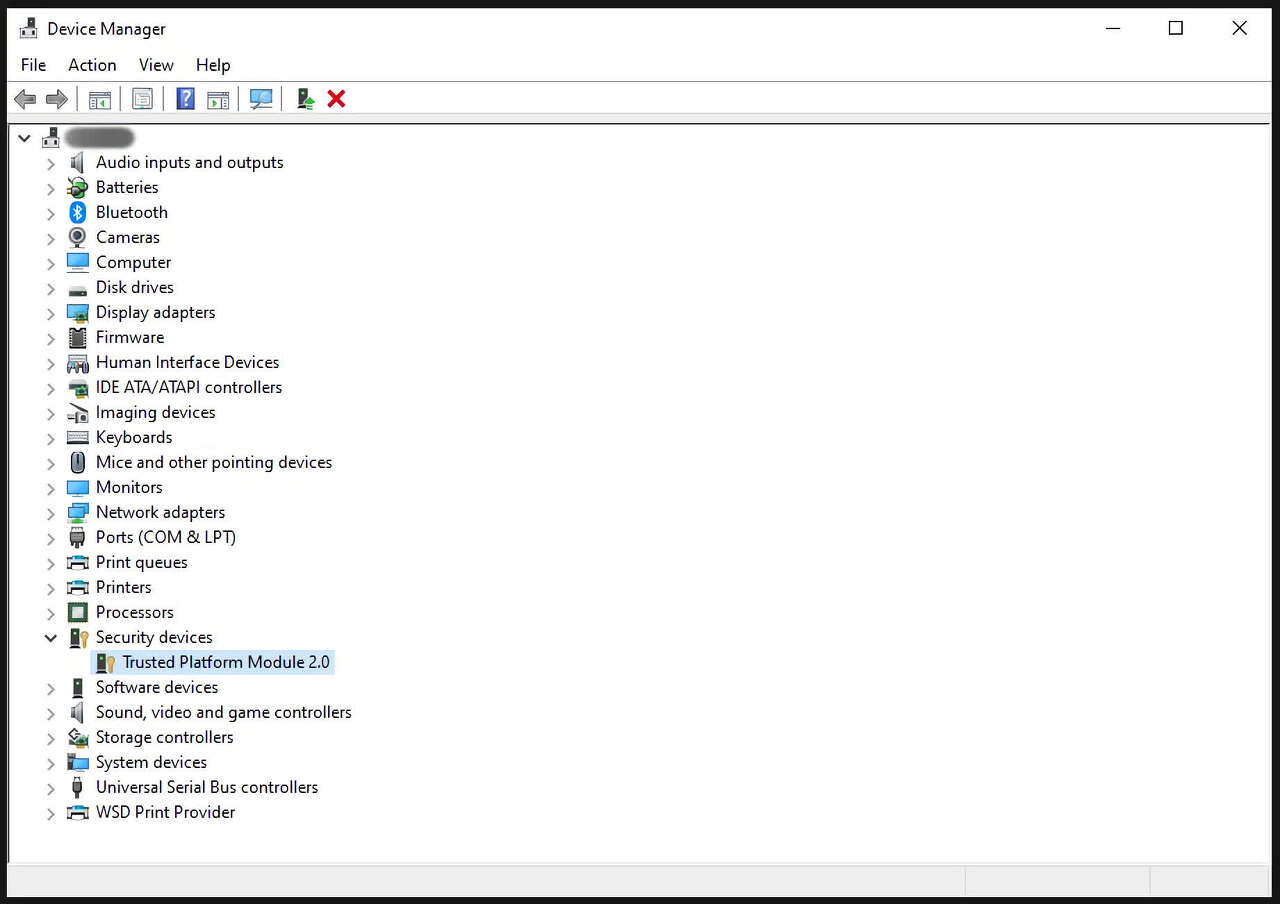Expand the Audio inputs and outputs node
Image resolution: width=1280 pixels, height=904 pixels.
[x=50, y=163]
